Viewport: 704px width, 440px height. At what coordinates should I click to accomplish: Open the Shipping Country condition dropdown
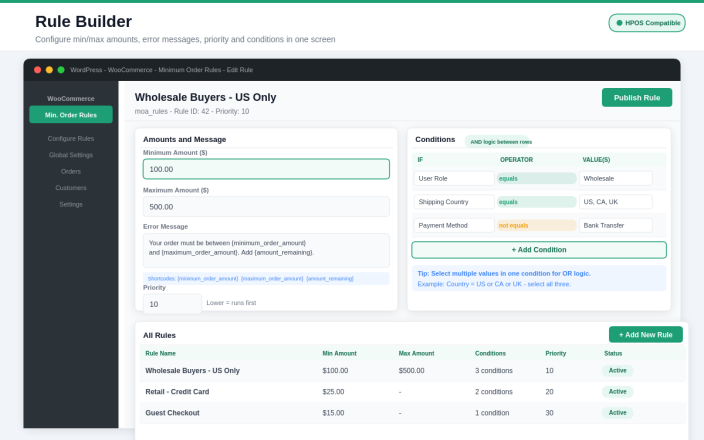pos(454,202)
